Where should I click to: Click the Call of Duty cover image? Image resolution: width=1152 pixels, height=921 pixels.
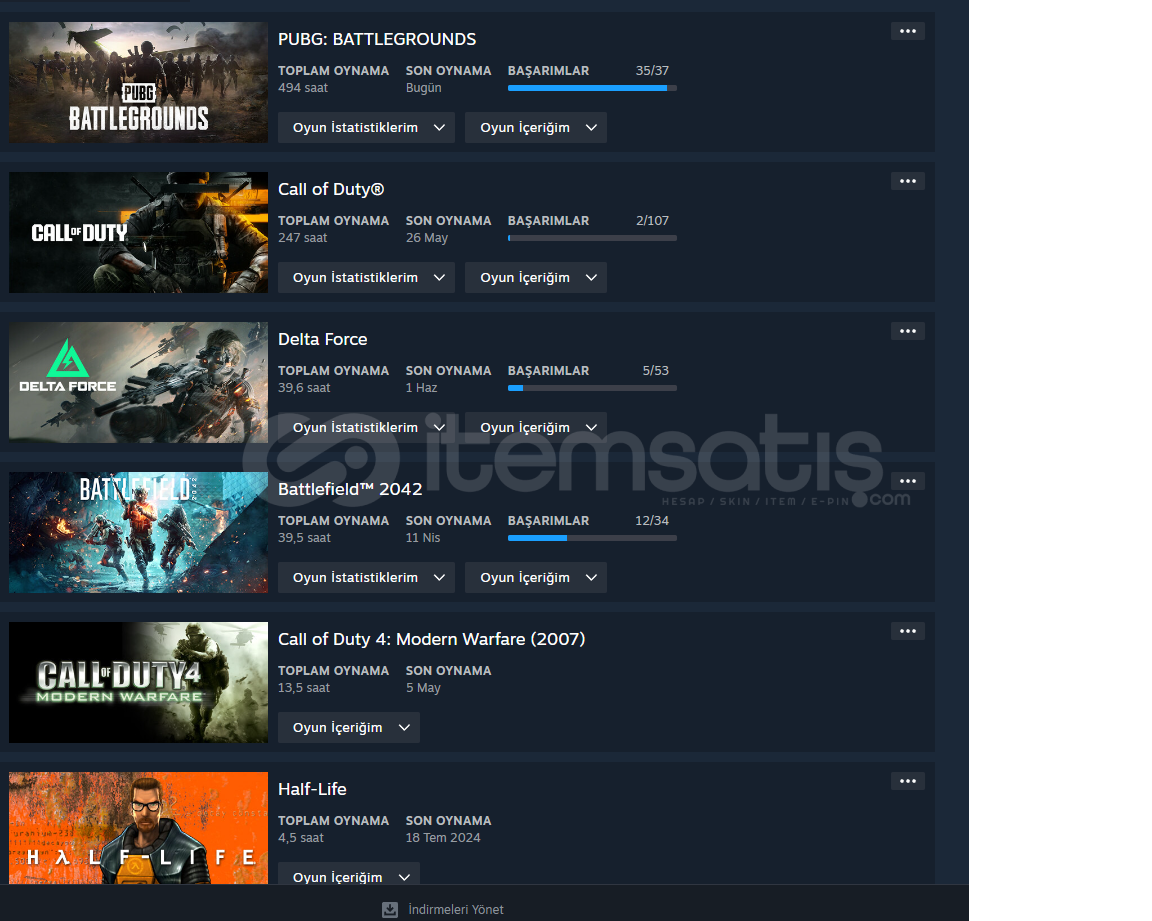138,232
